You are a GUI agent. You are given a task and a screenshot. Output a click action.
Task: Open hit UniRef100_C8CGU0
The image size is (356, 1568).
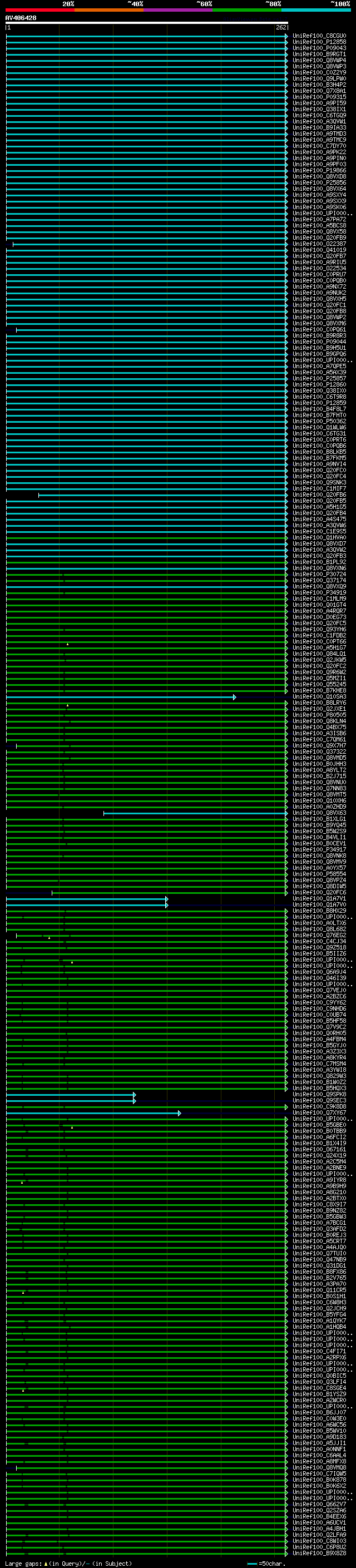(x=319, y=36)
